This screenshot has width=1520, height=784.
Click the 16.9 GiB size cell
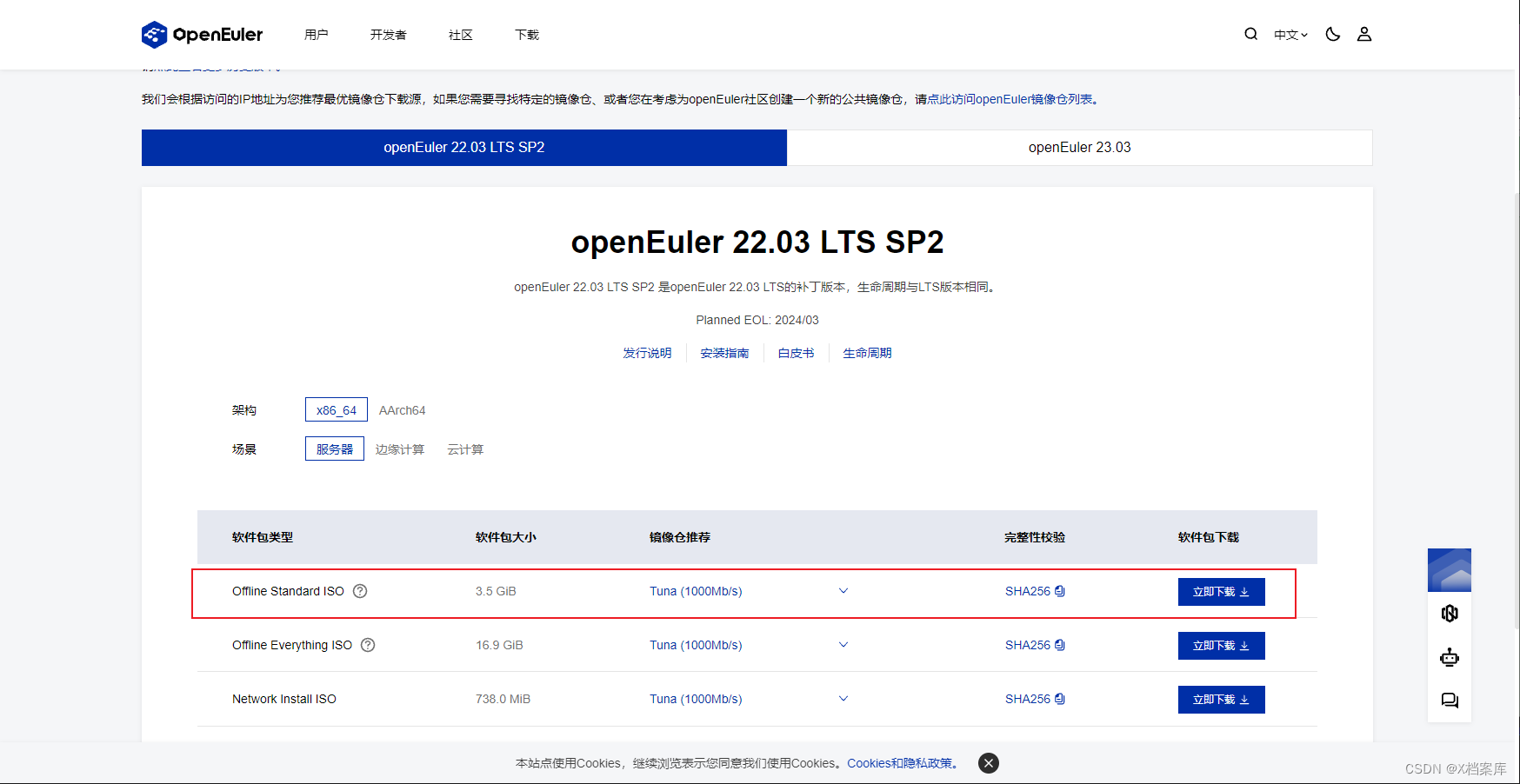click(499, 645)
